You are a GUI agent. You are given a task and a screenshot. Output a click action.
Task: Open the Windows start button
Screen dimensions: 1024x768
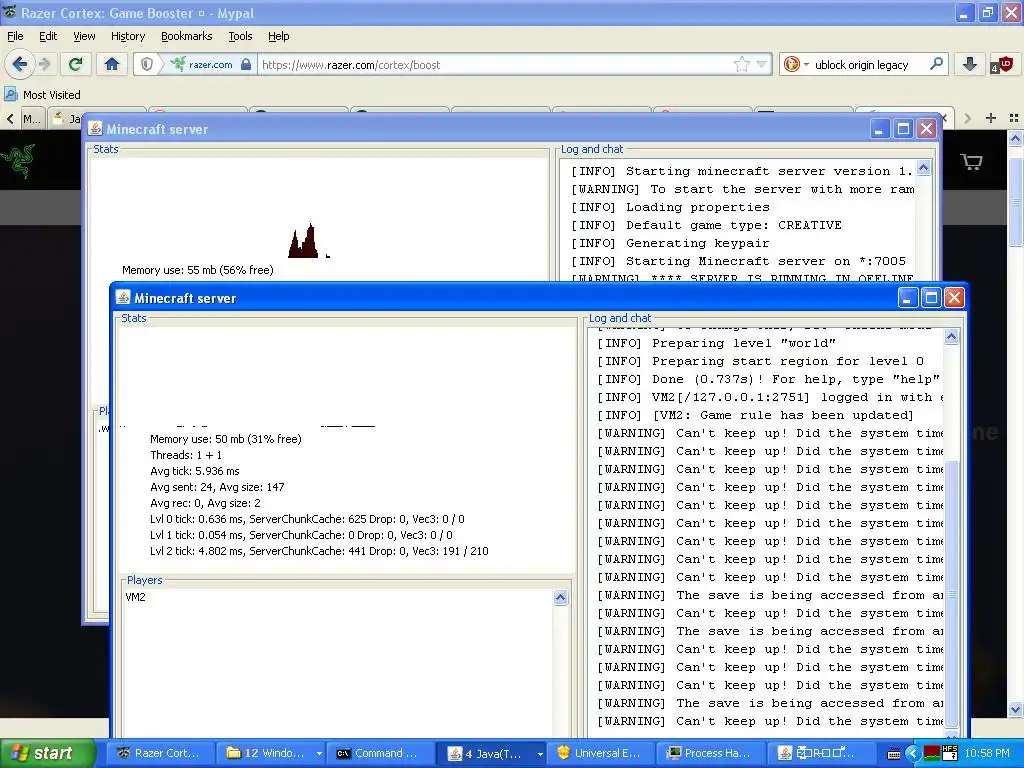click(x=48, y=753)
